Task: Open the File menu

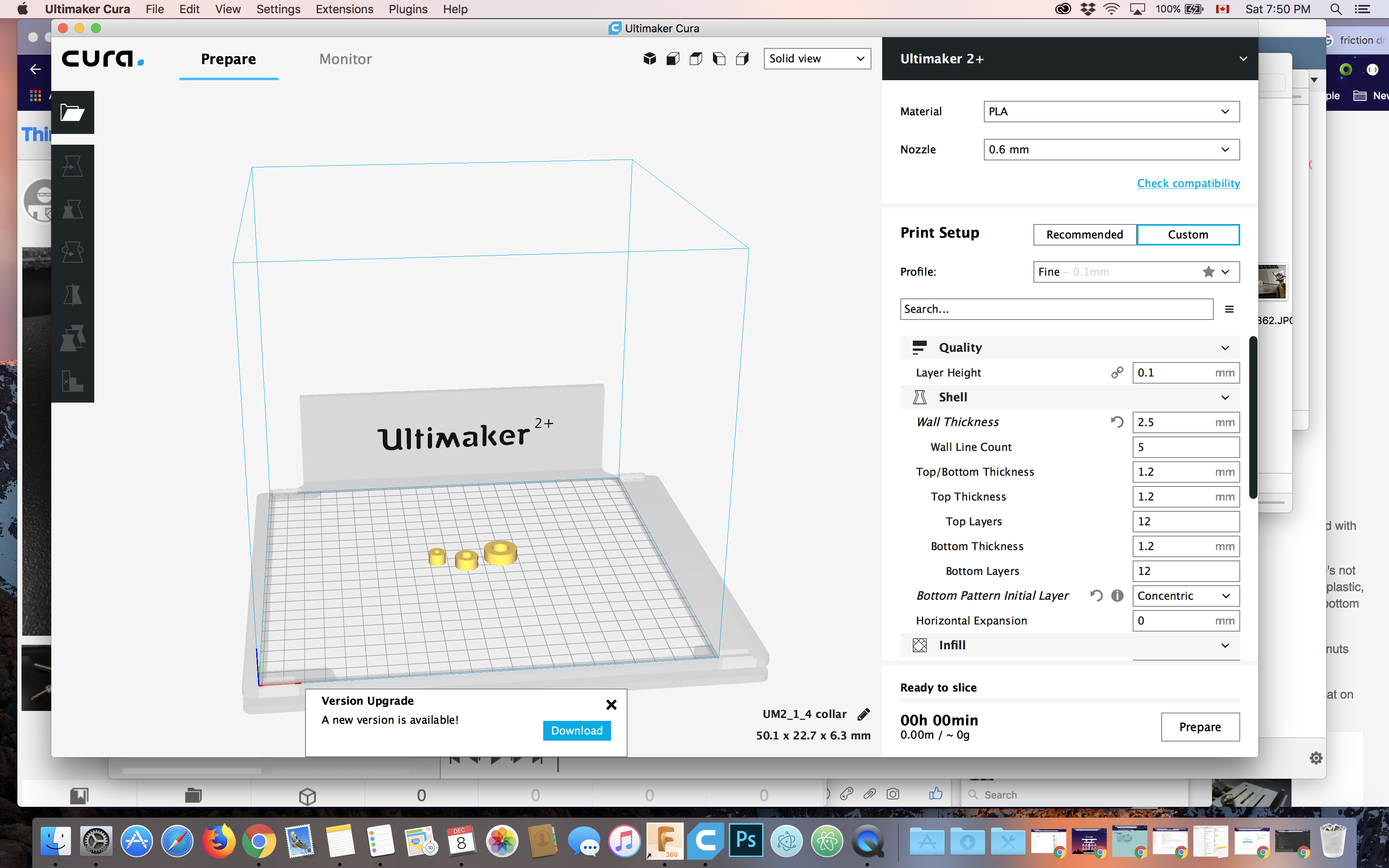Action: (x=154, y=9)
